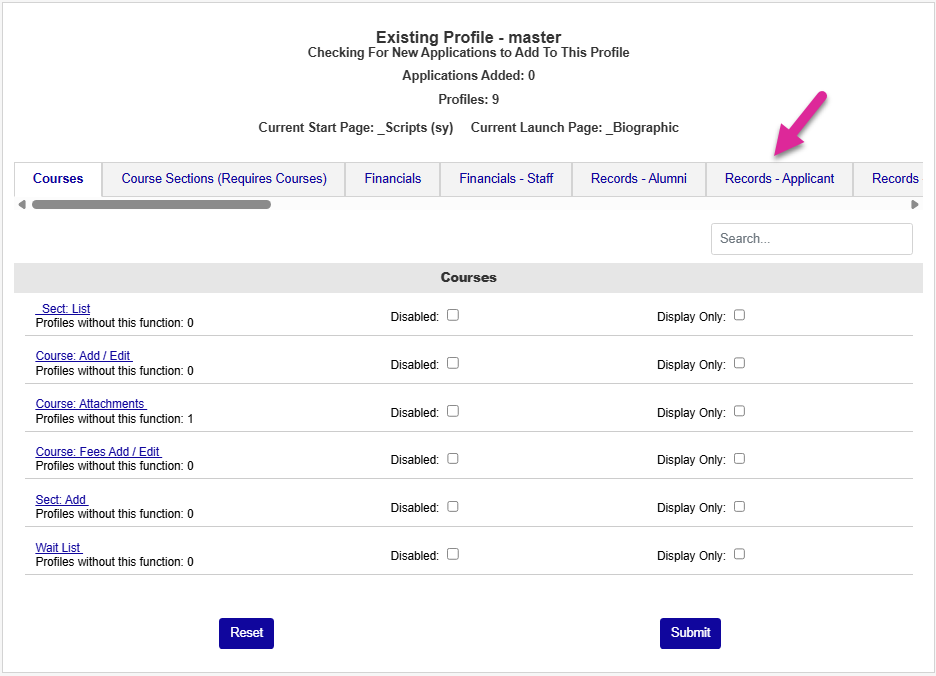Screen dimensions: 936x676
Task: Open the Course: Attachments link
Action: (90, 404)
